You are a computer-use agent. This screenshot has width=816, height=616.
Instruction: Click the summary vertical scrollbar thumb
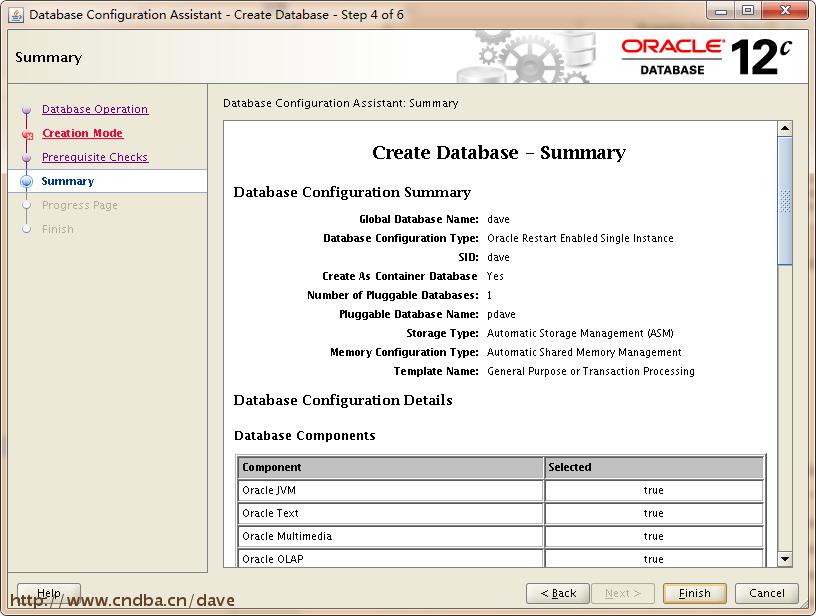(785, 201)
